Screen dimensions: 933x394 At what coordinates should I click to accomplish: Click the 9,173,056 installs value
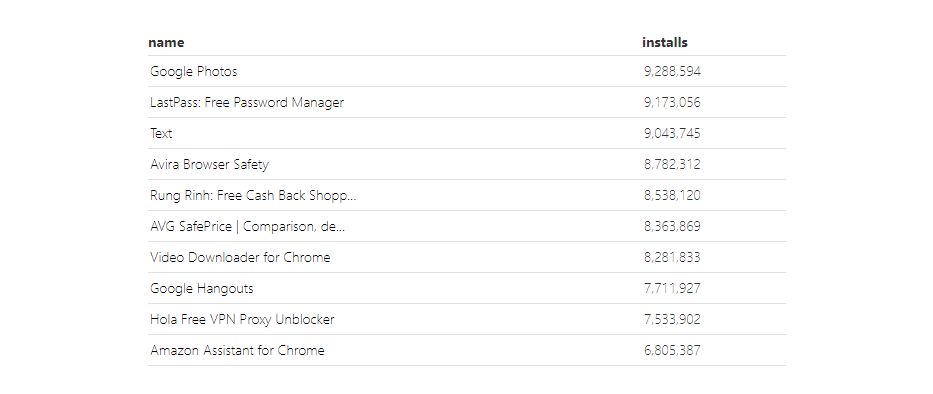tap(672, 102)
